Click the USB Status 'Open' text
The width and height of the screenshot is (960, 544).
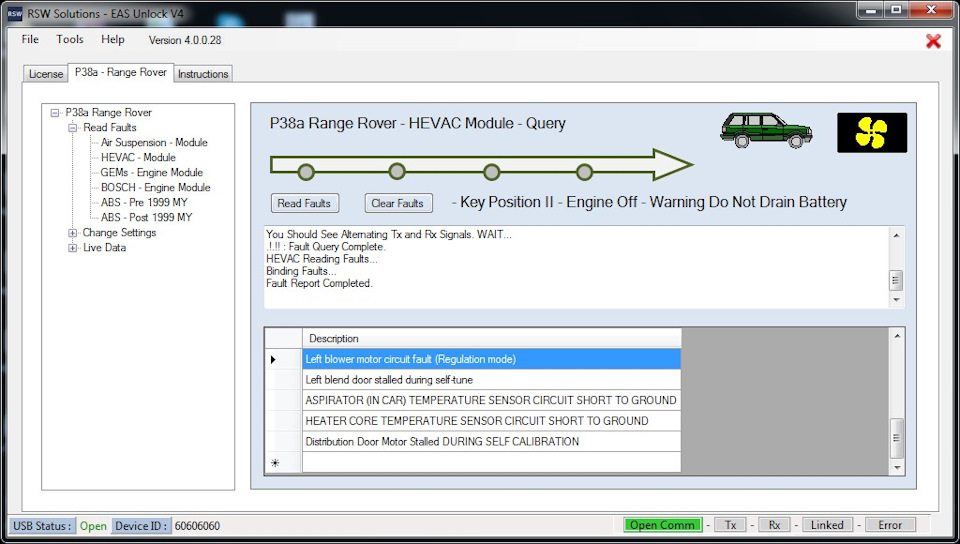pos(93,526)
